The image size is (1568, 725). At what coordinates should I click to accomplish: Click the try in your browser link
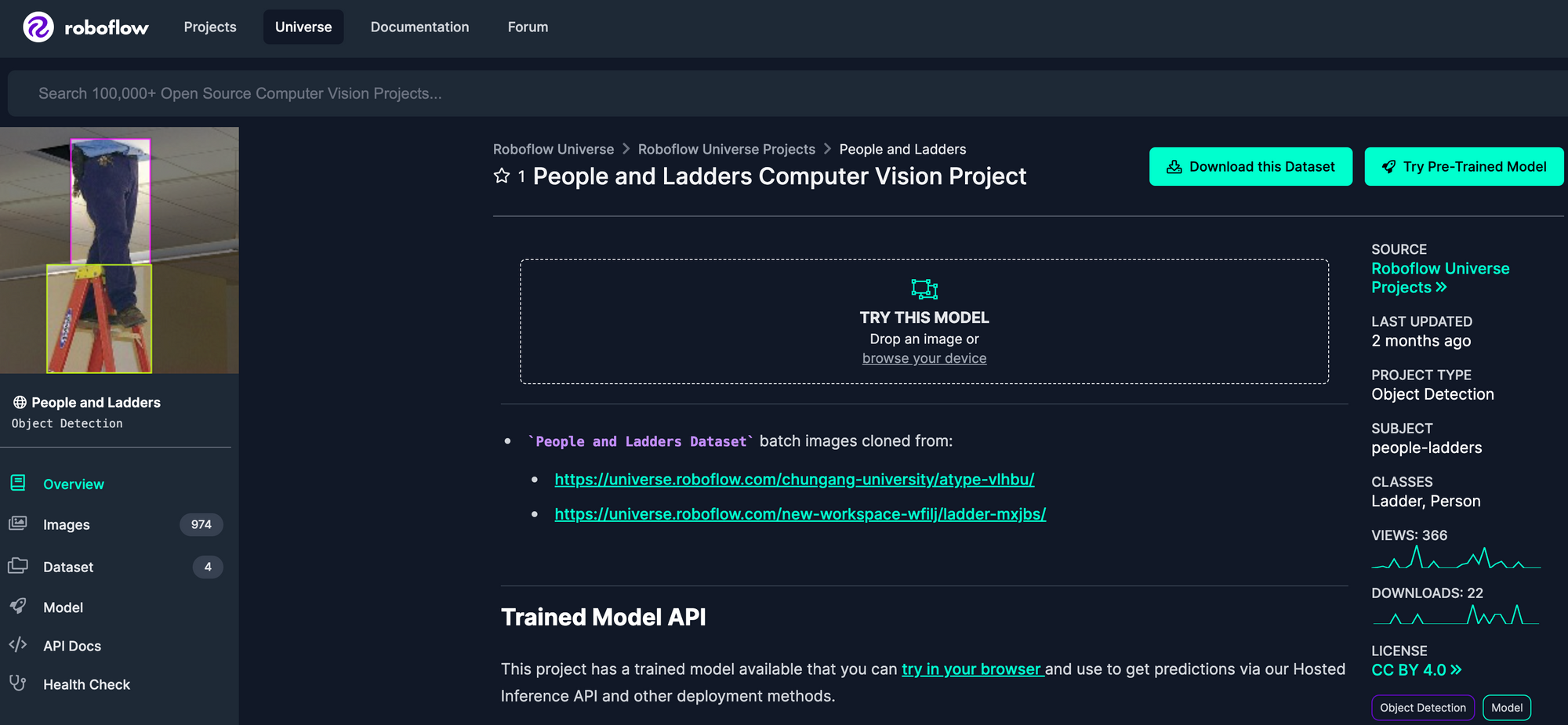click(x=972, y=669)
